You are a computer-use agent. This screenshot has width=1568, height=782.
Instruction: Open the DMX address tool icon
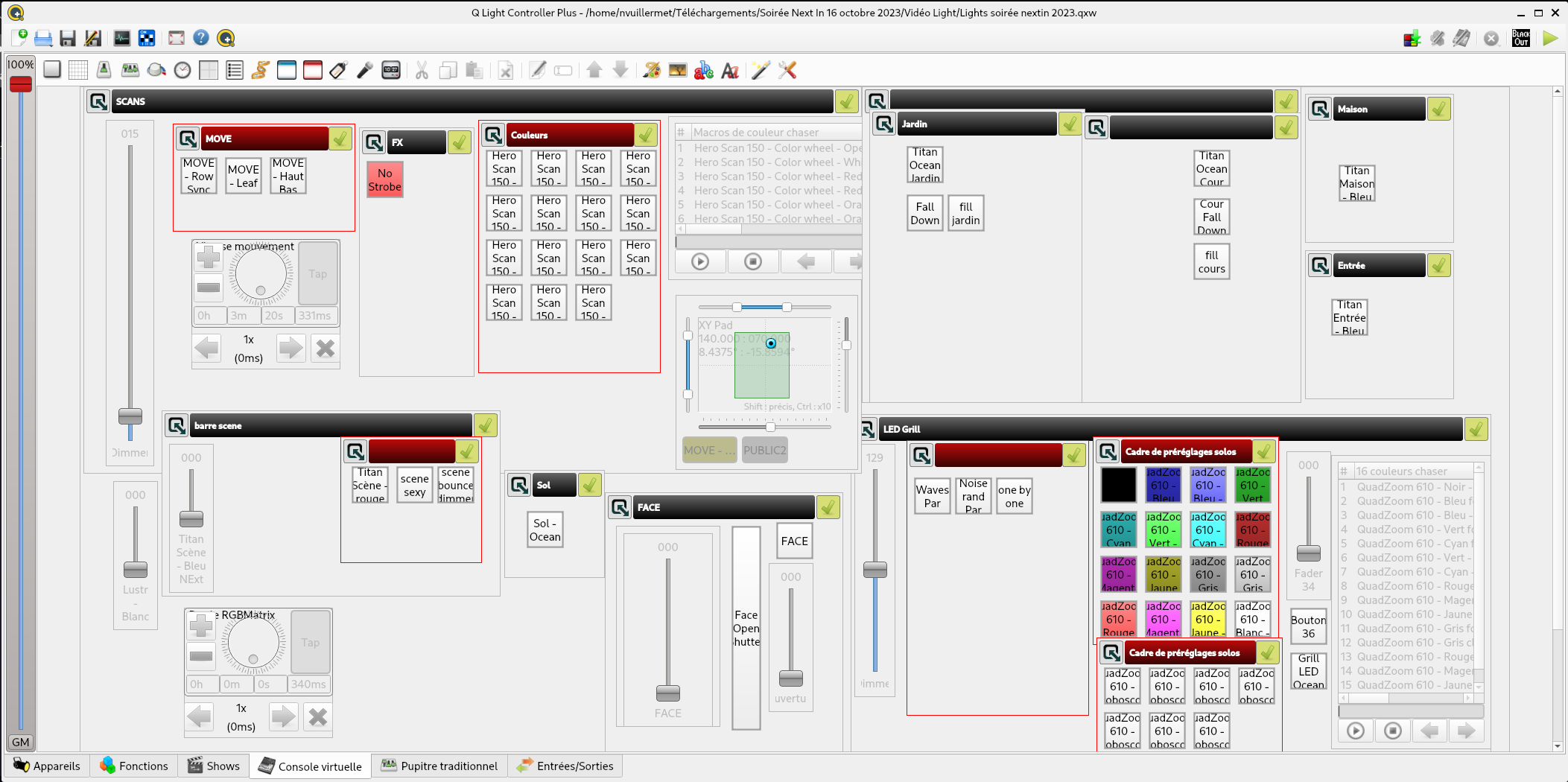pos(147,38)
